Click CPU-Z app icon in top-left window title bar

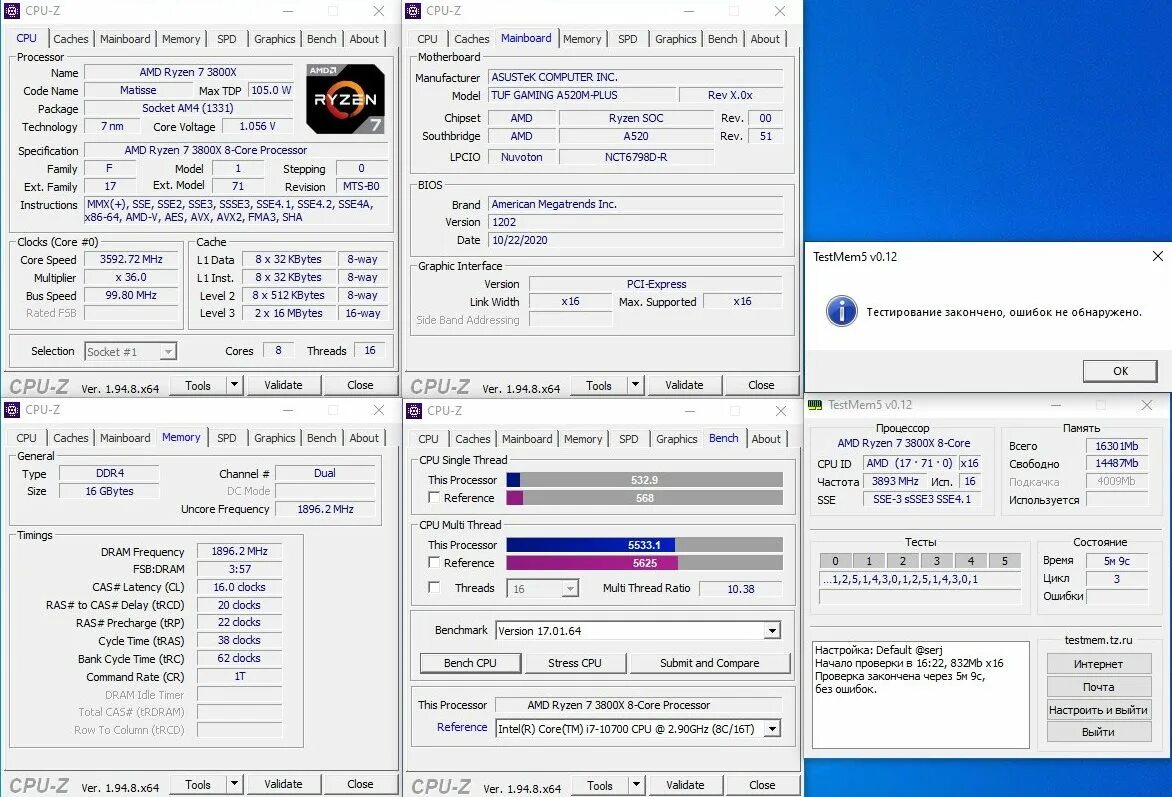tap(12, 10)
